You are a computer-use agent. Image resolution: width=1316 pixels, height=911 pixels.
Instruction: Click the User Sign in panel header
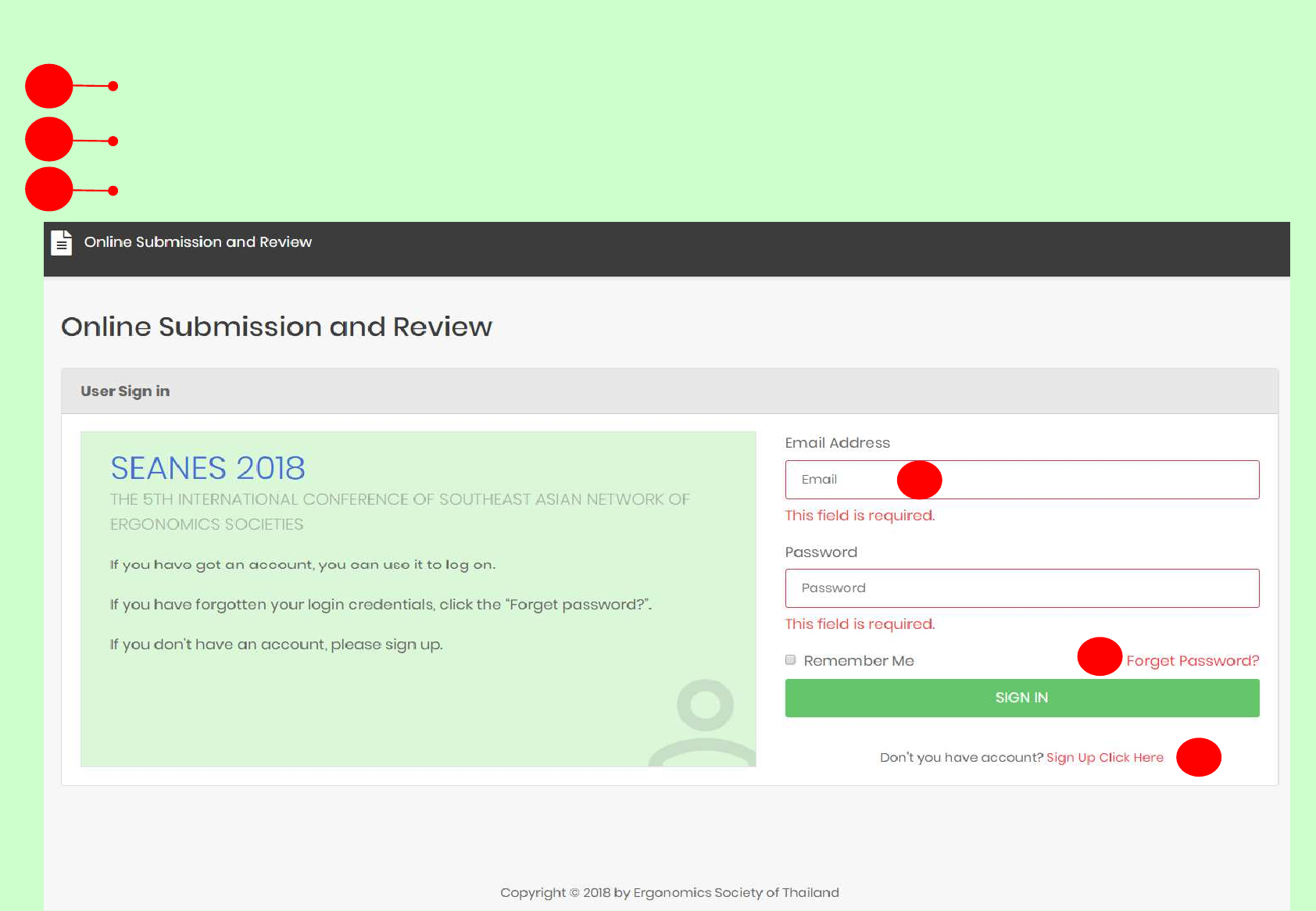(x=670, y=391)
